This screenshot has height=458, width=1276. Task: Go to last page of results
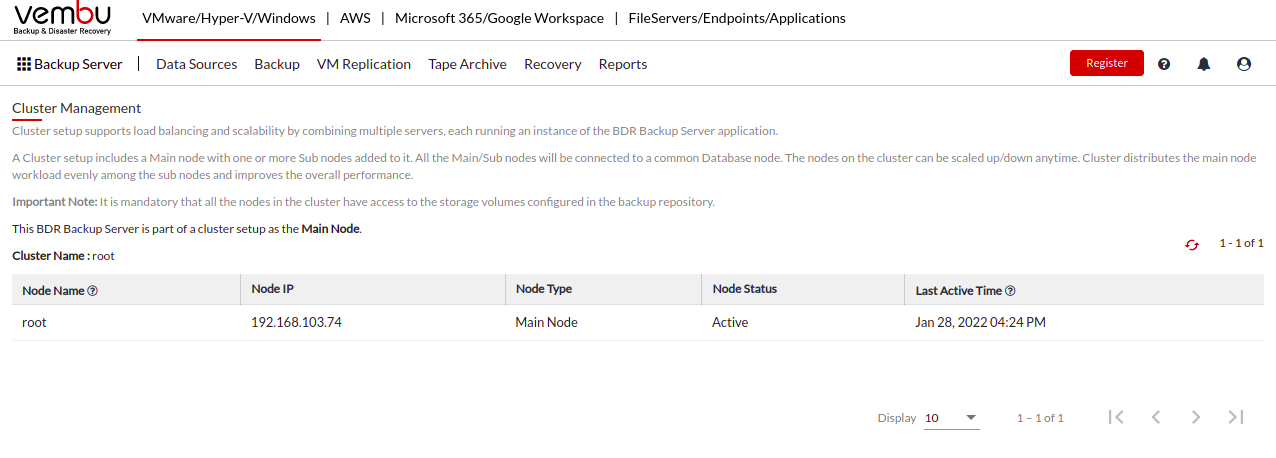point(1236,417)
